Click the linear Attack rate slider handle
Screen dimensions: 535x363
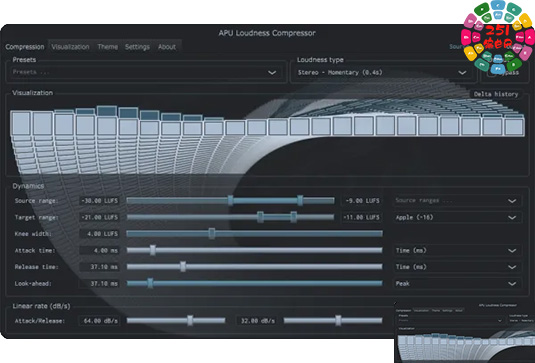190,320
